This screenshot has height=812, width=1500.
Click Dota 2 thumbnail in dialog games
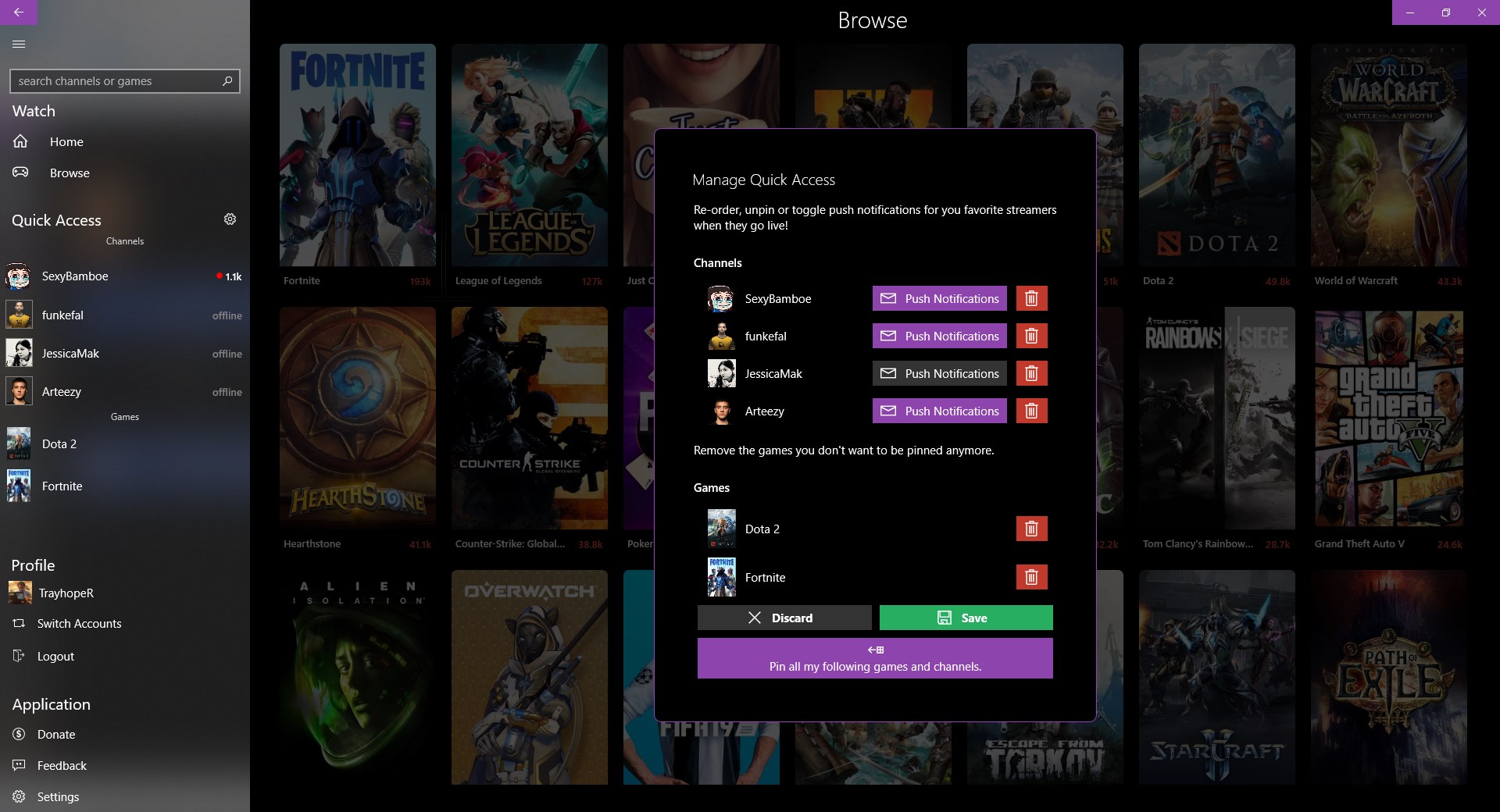pyautogui.click(x=721, y=529)
